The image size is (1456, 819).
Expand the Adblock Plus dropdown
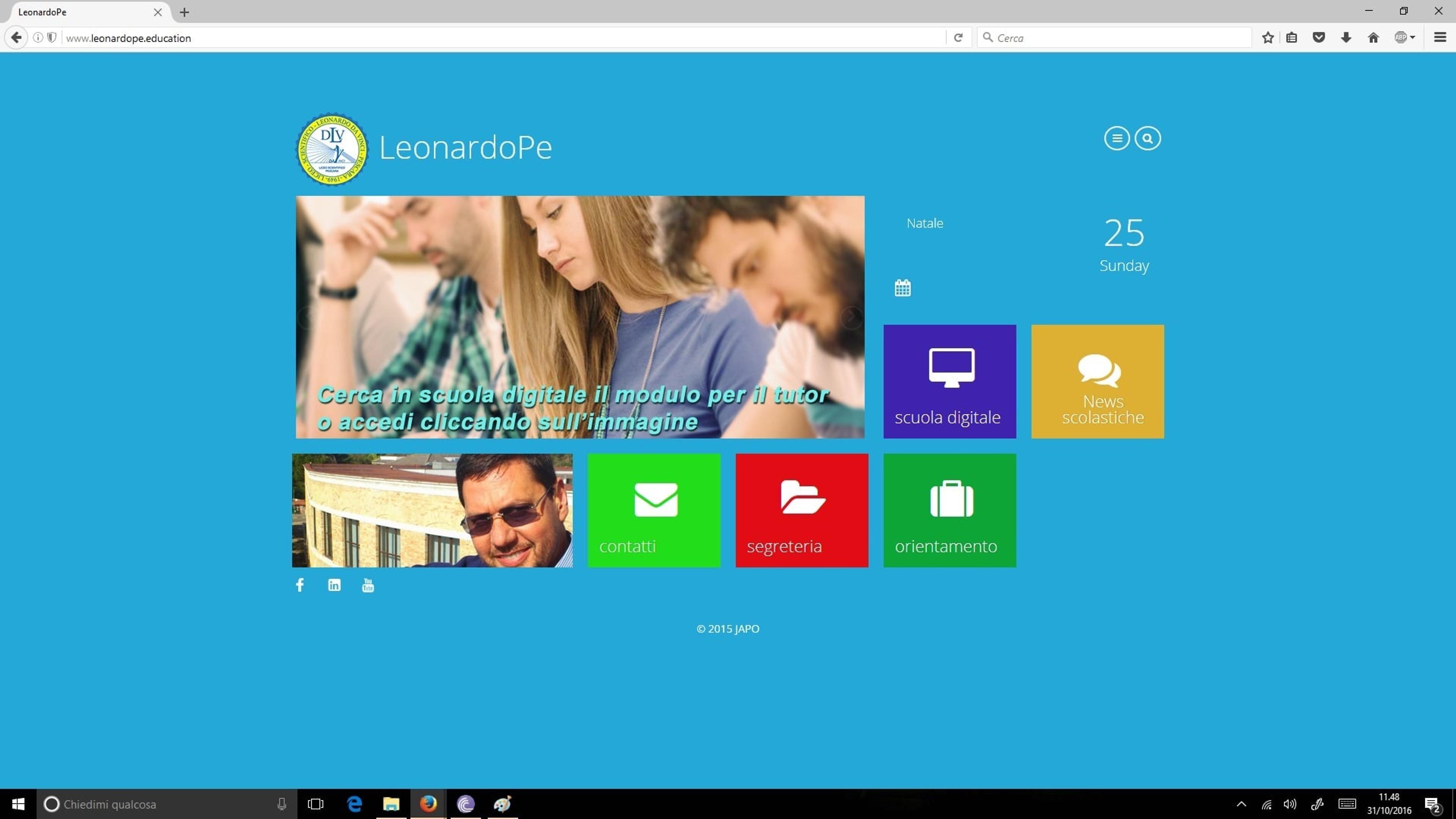[1404, 38]
